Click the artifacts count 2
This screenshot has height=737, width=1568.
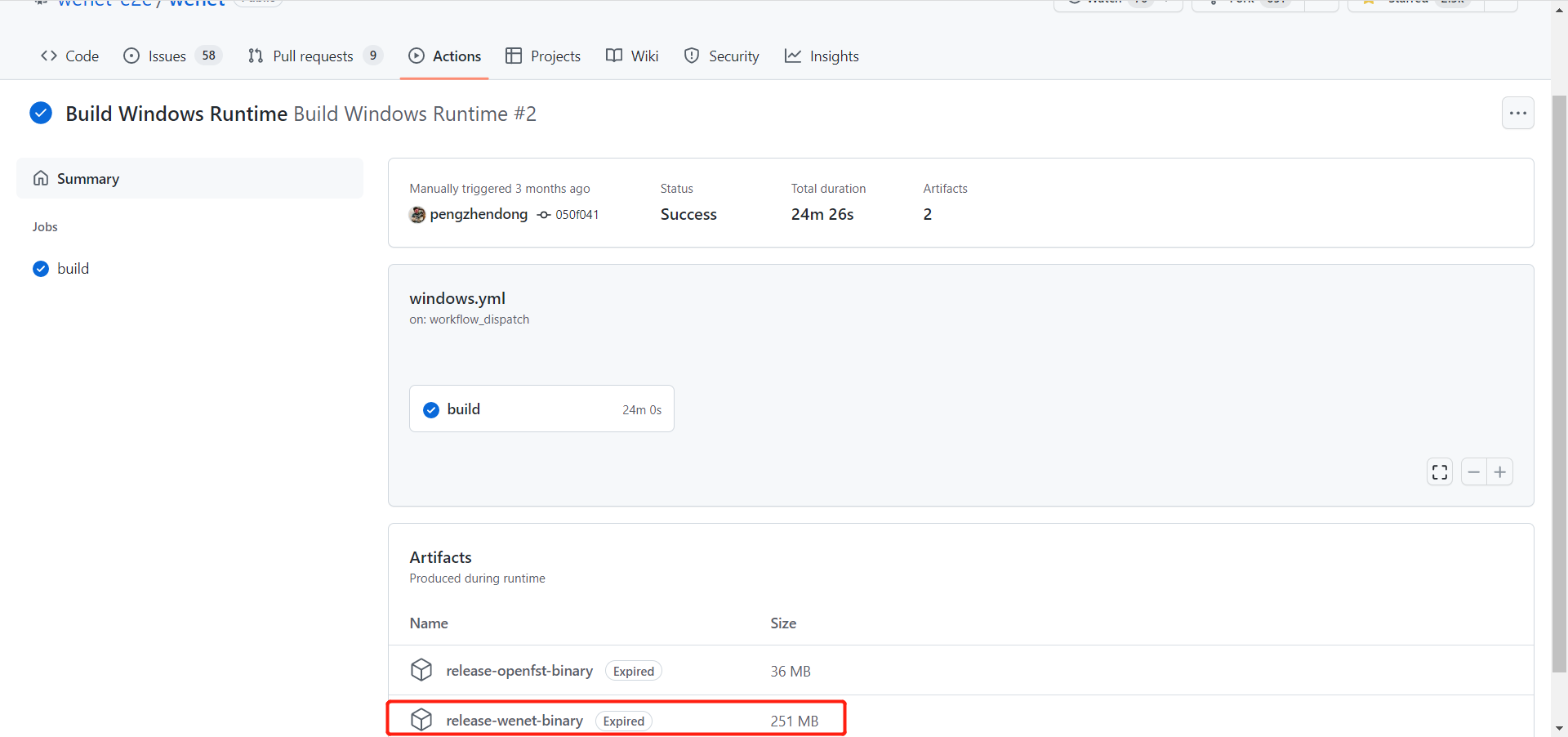(928, 214)
